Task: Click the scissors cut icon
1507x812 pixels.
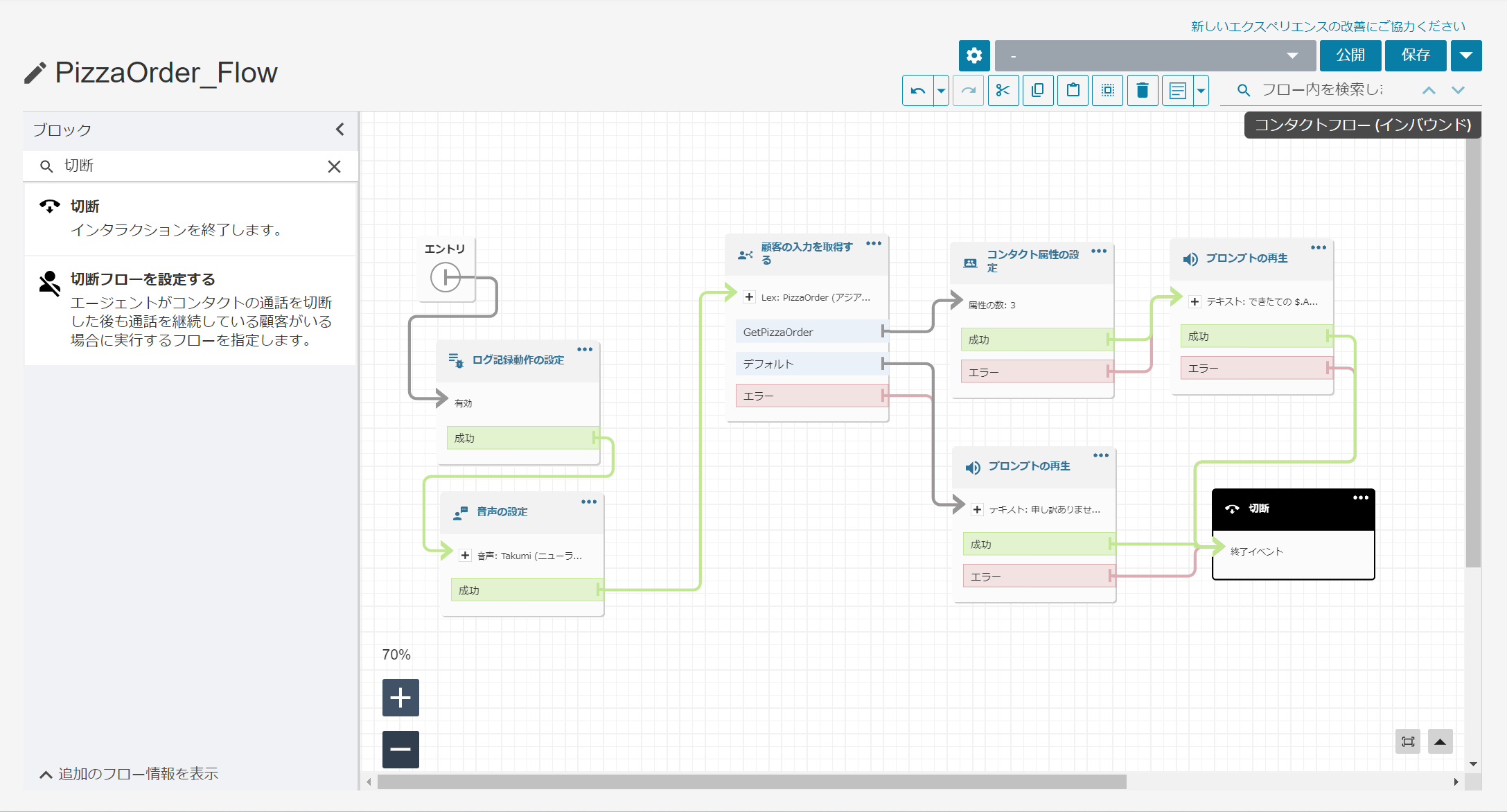Action: pos(1003,91)
